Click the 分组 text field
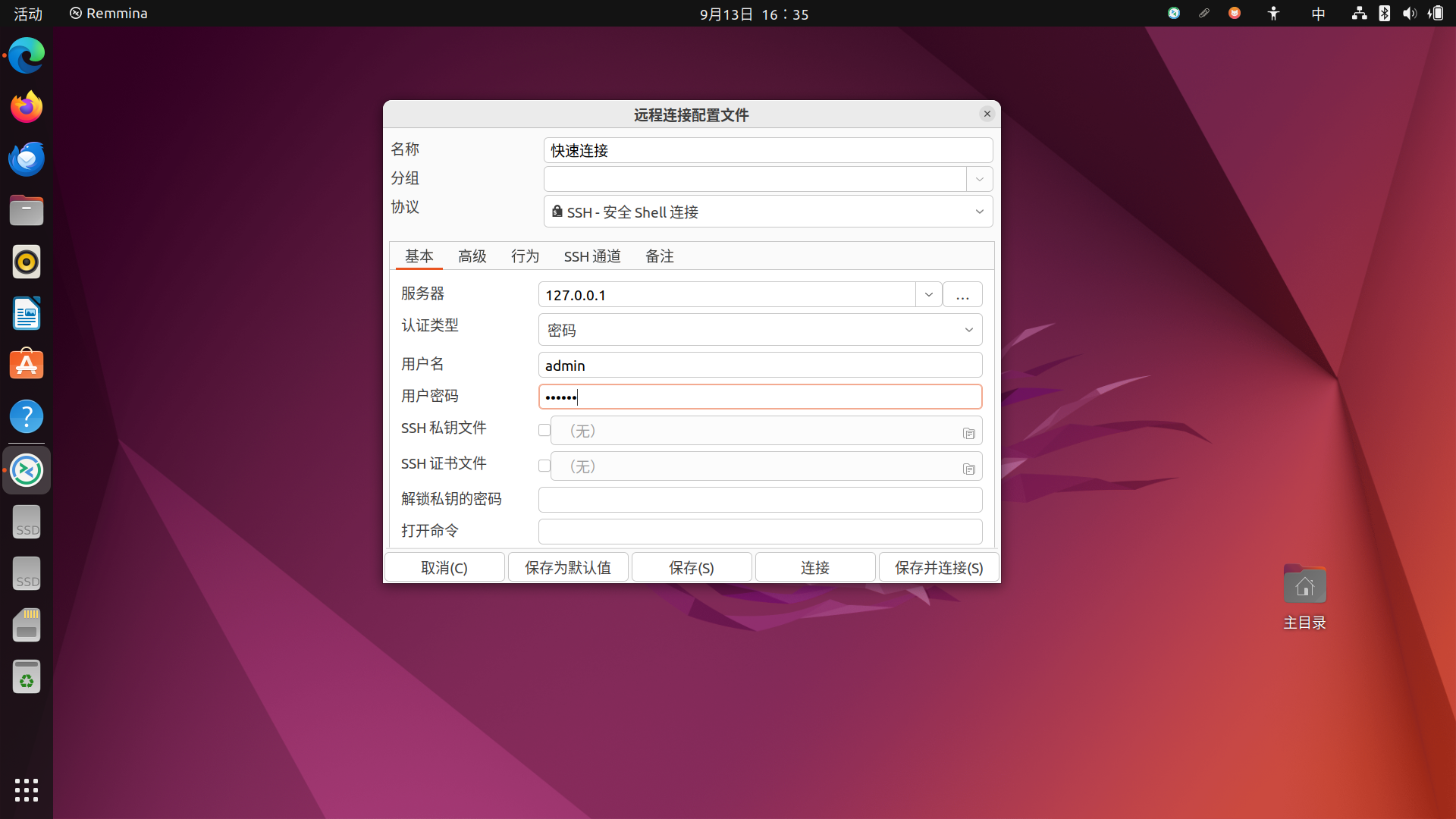The width and height of the screenshot is (1456, 819). tap(755, 179)
